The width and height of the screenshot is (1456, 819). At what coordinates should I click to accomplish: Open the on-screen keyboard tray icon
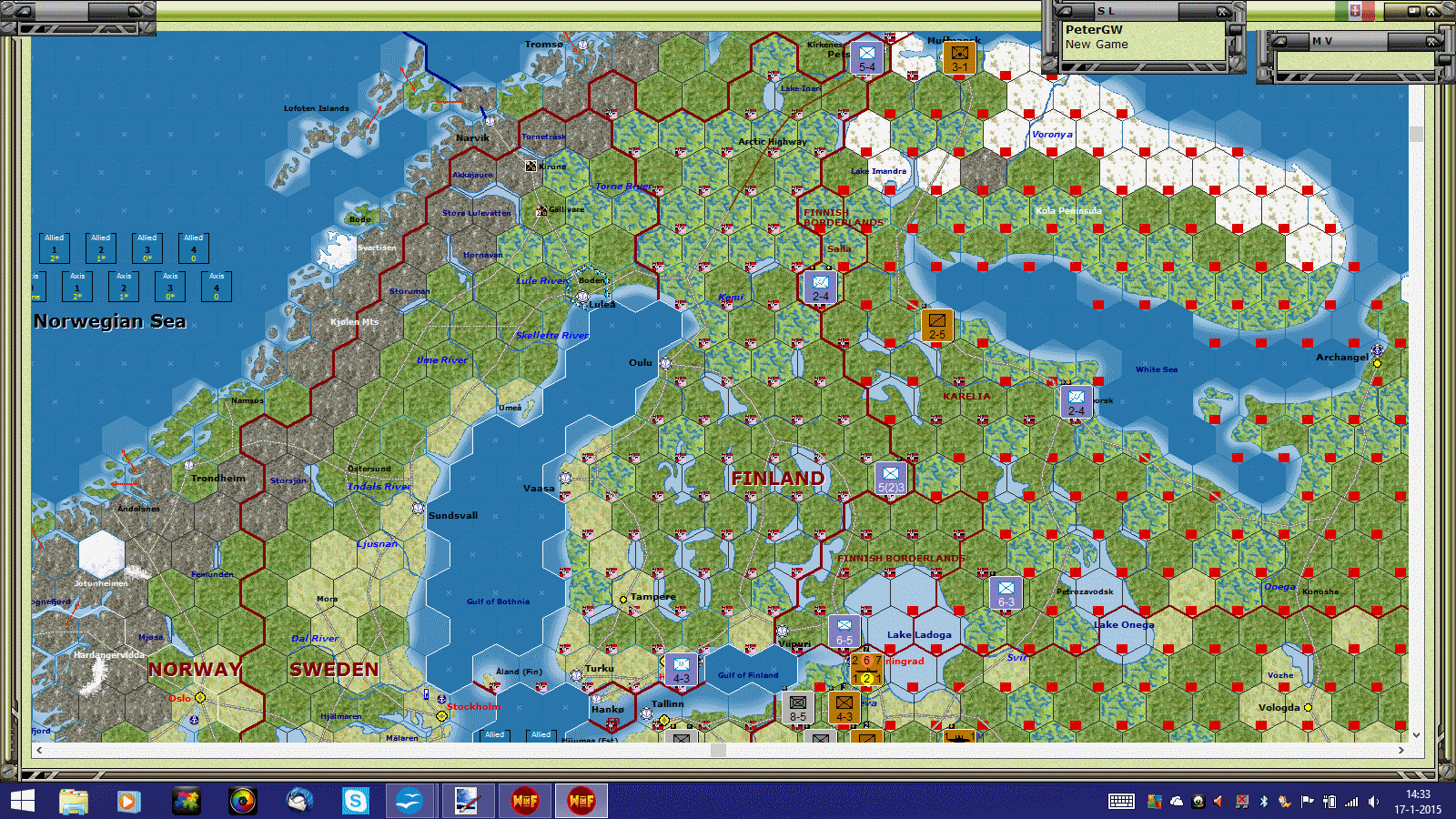tap(1121, 801)
